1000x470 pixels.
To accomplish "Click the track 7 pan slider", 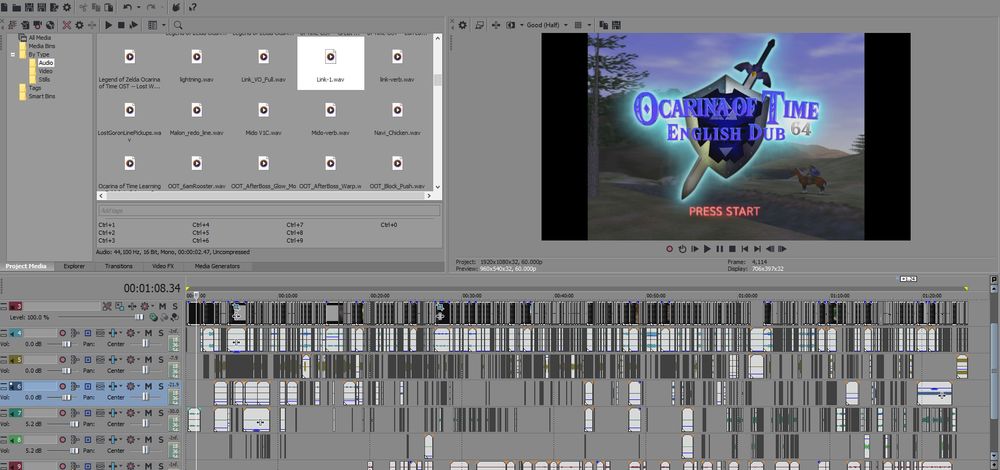I will pyautogui.click(x=146, y=424).
